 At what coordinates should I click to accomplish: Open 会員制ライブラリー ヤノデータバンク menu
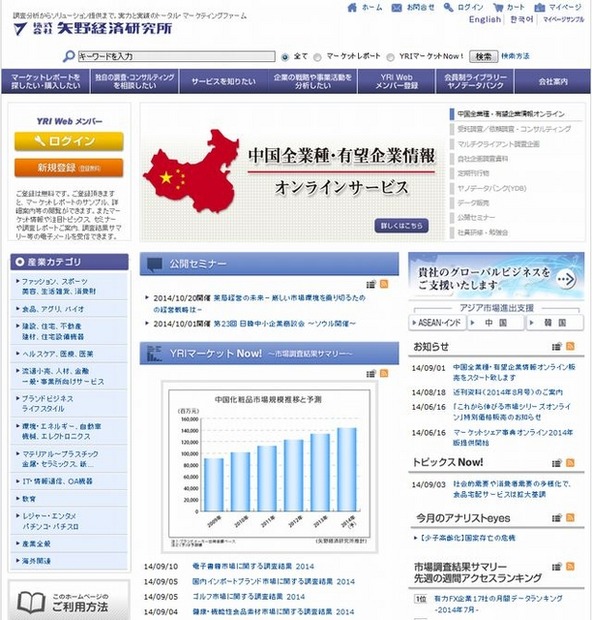(475, 81)
